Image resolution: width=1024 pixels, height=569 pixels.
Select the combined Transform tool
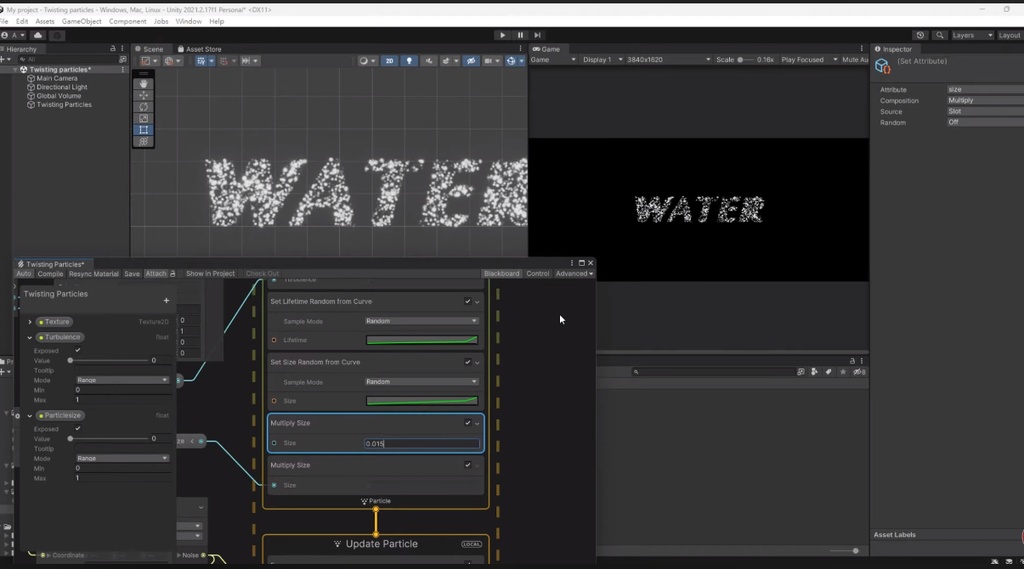pyautogui.click(x=144, y=141)
